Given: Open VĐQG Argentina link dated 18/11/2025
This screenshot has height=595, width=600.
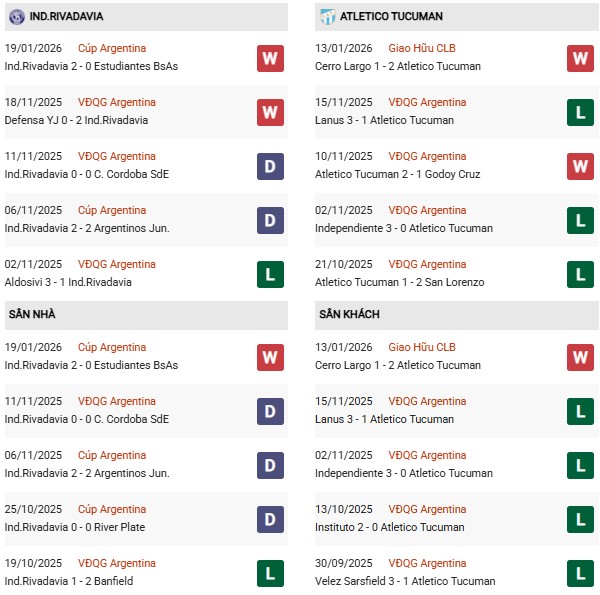Looking at the screenshot, I should pos(117,102).
